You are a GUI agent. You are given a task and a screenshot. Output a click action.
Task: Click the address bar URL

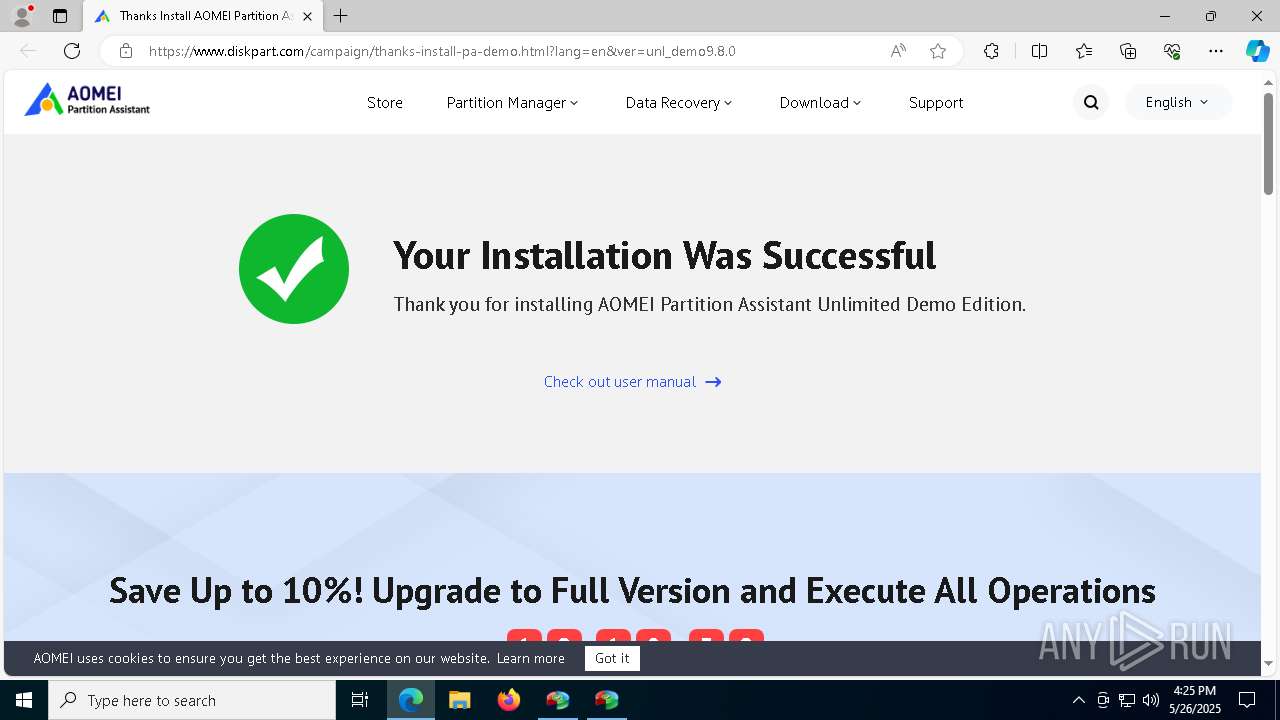(x=442, y=51)
